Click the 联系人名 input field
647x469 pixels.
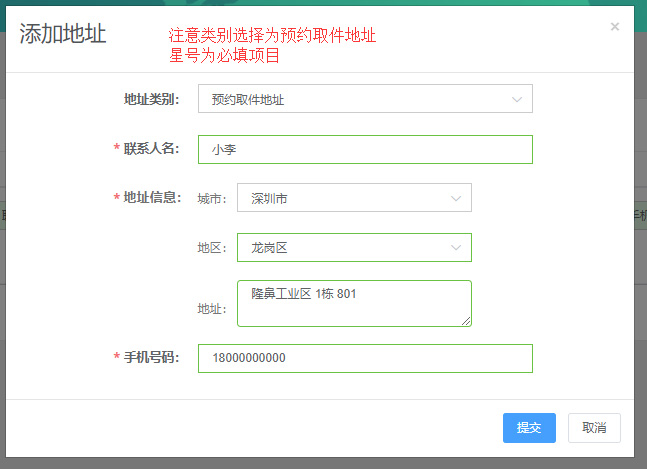point(365,149)
